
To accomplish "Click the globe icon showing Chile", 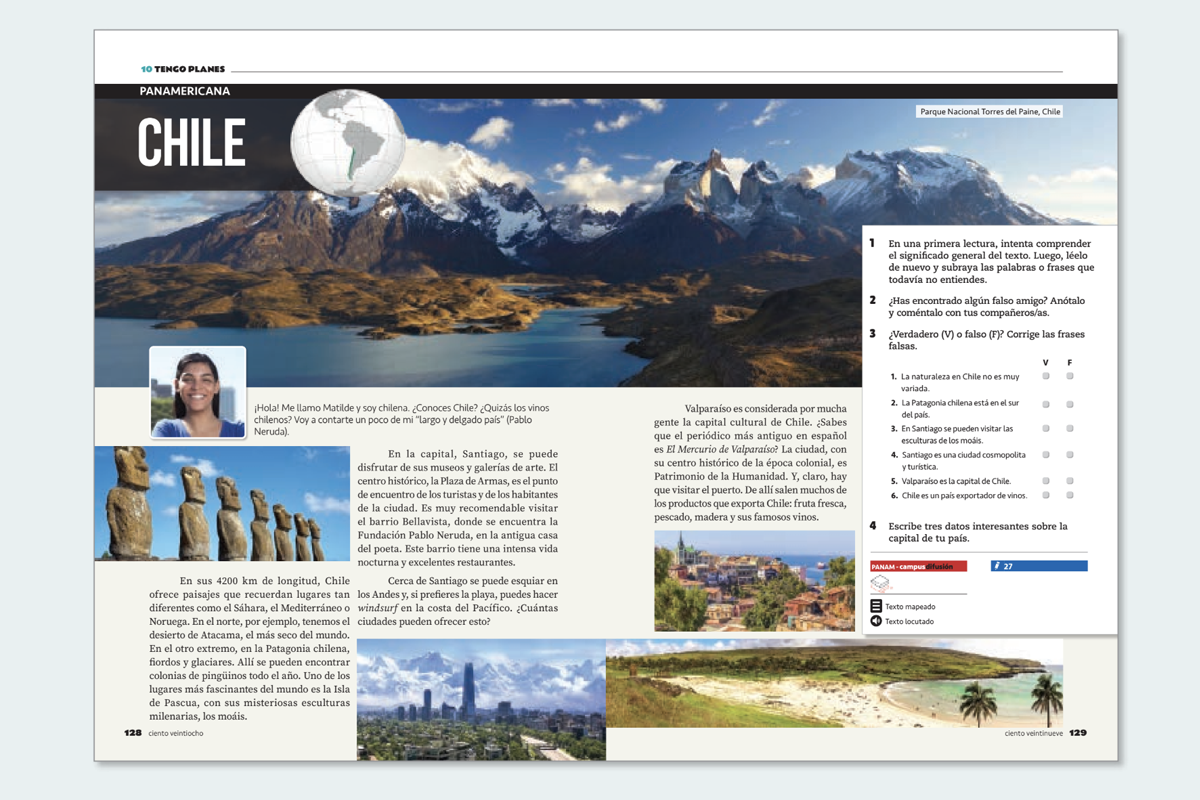I will (348, 141).
